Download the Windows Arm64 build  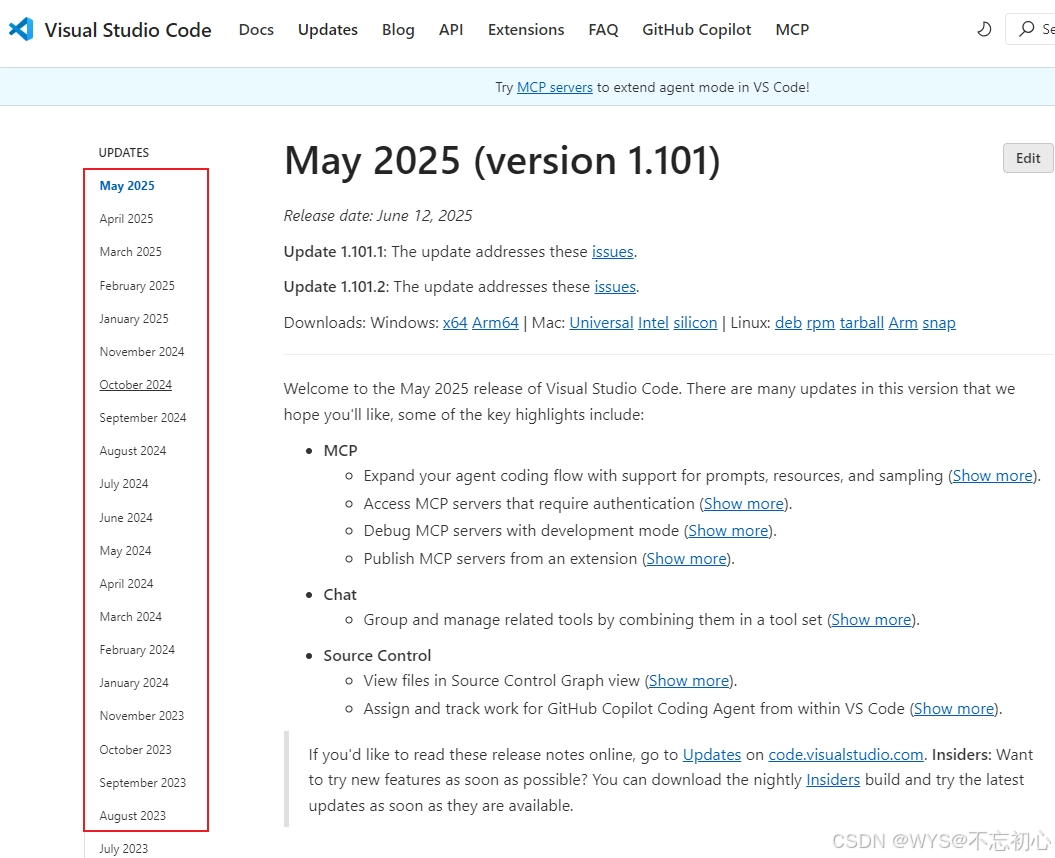click(x=495, y=323)
